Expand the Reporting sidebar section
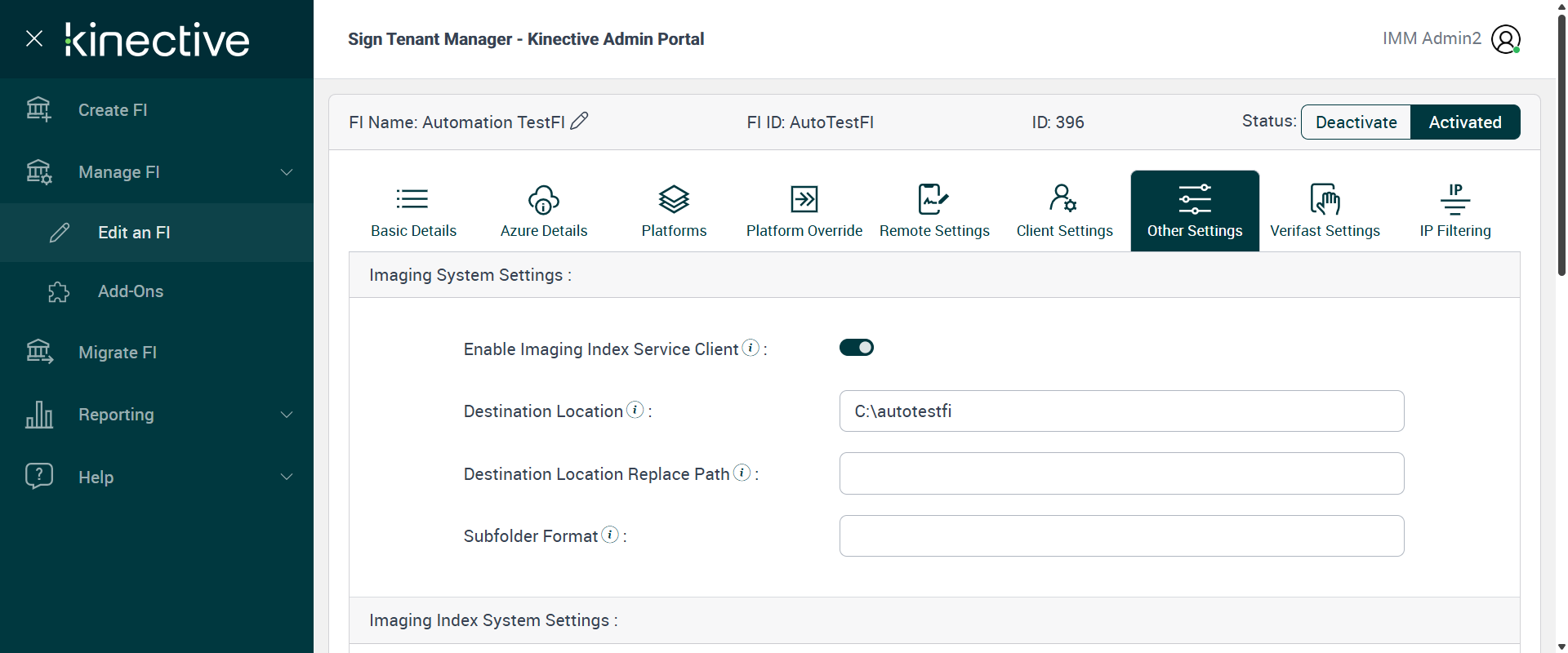This screenshot has width=1568, height=653. point(287,415)
